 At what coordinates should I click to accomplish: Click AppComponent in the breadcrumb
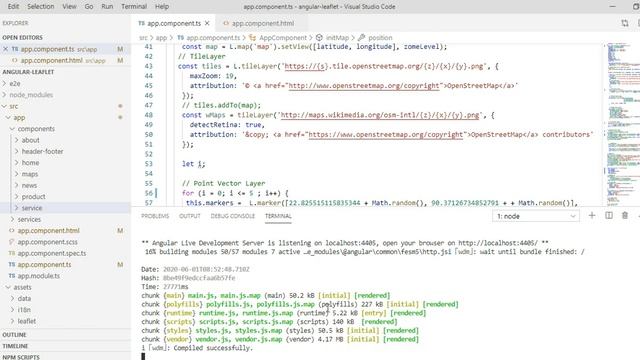(282, 38)
